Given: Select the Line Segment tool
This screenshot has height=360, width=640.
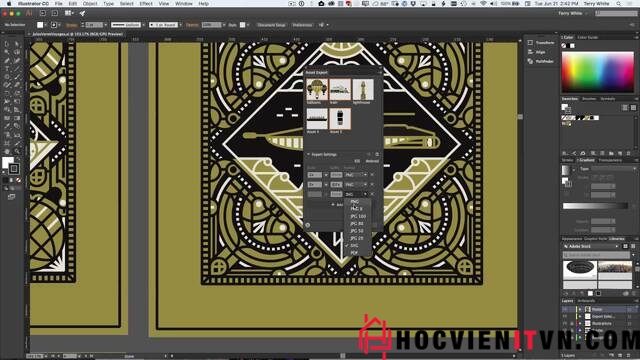Looking at the screenshot, I should tap(17, 69).
